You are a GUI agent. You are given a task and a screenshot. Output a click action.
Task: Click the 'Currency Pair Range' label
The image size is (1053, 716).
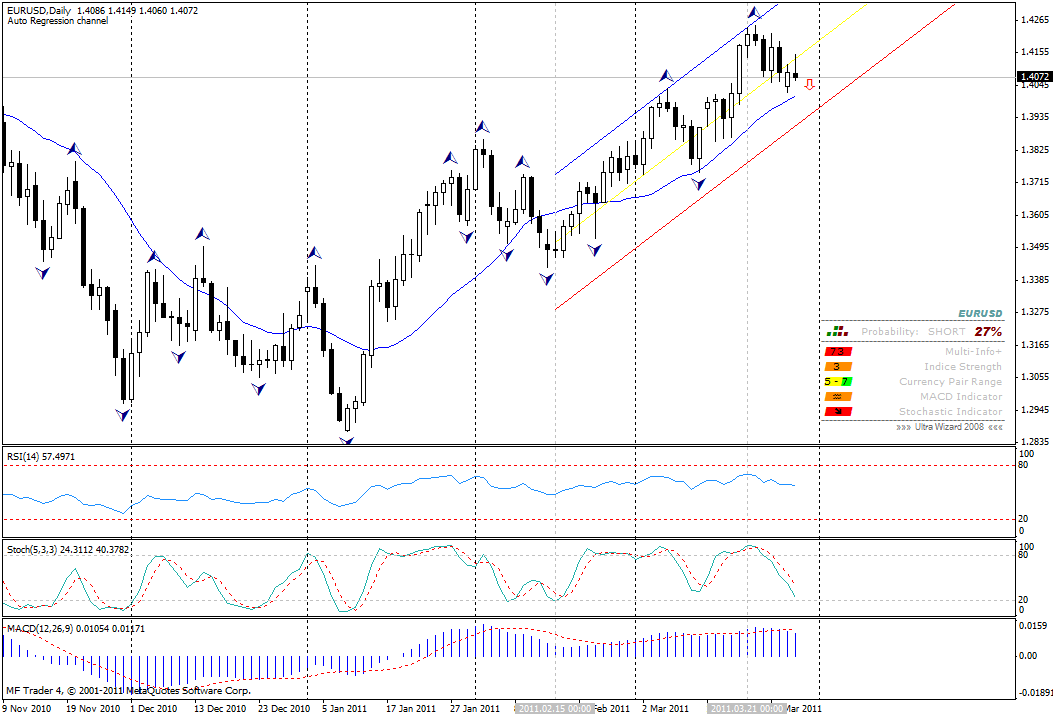click(950, 382)
